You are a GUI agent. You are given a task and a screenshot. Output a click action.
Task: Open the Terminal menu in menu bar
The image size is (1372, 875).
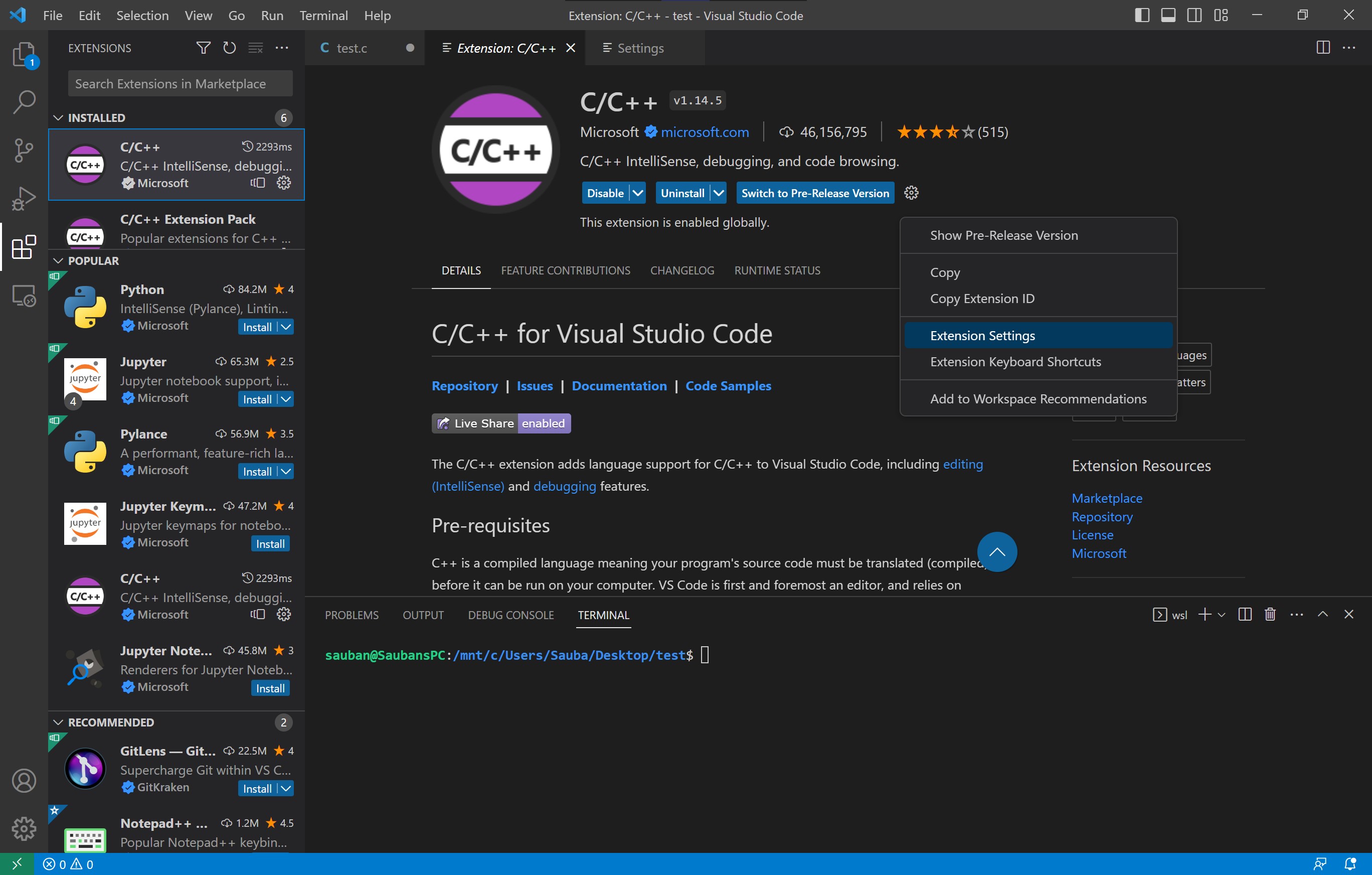pos(323,16)
